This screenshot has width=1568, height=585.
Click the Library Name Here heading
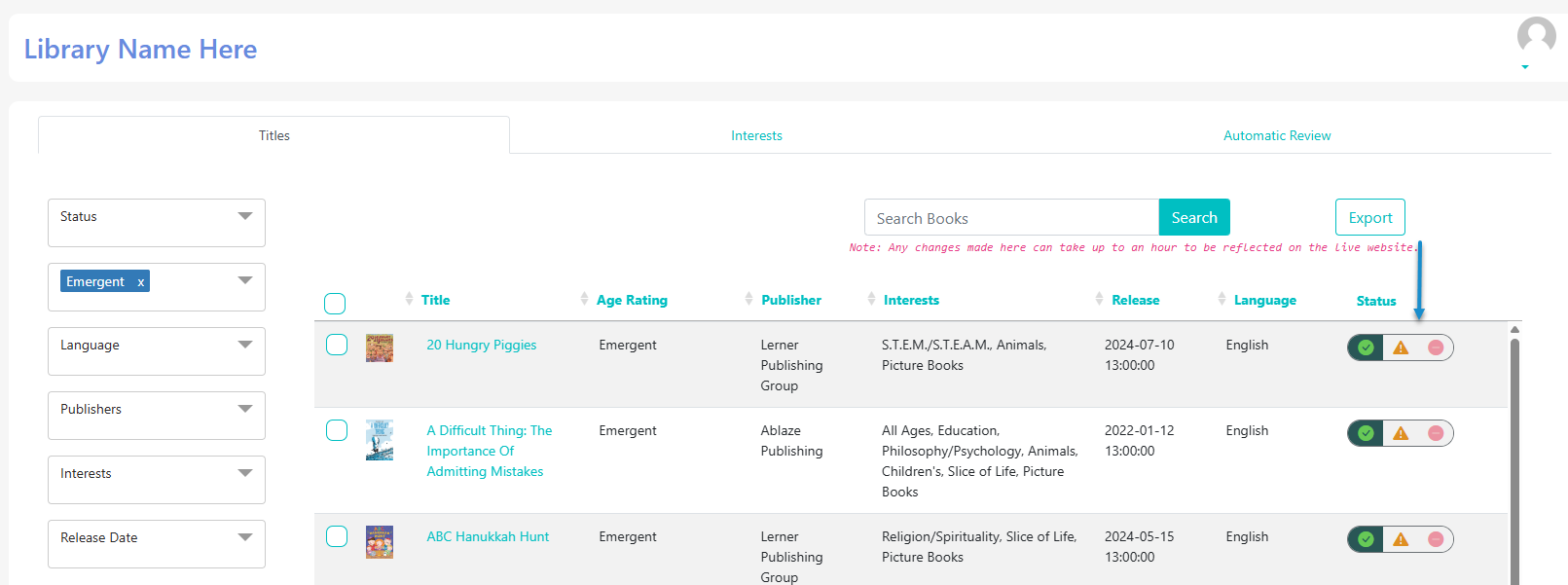click(140, 49)
